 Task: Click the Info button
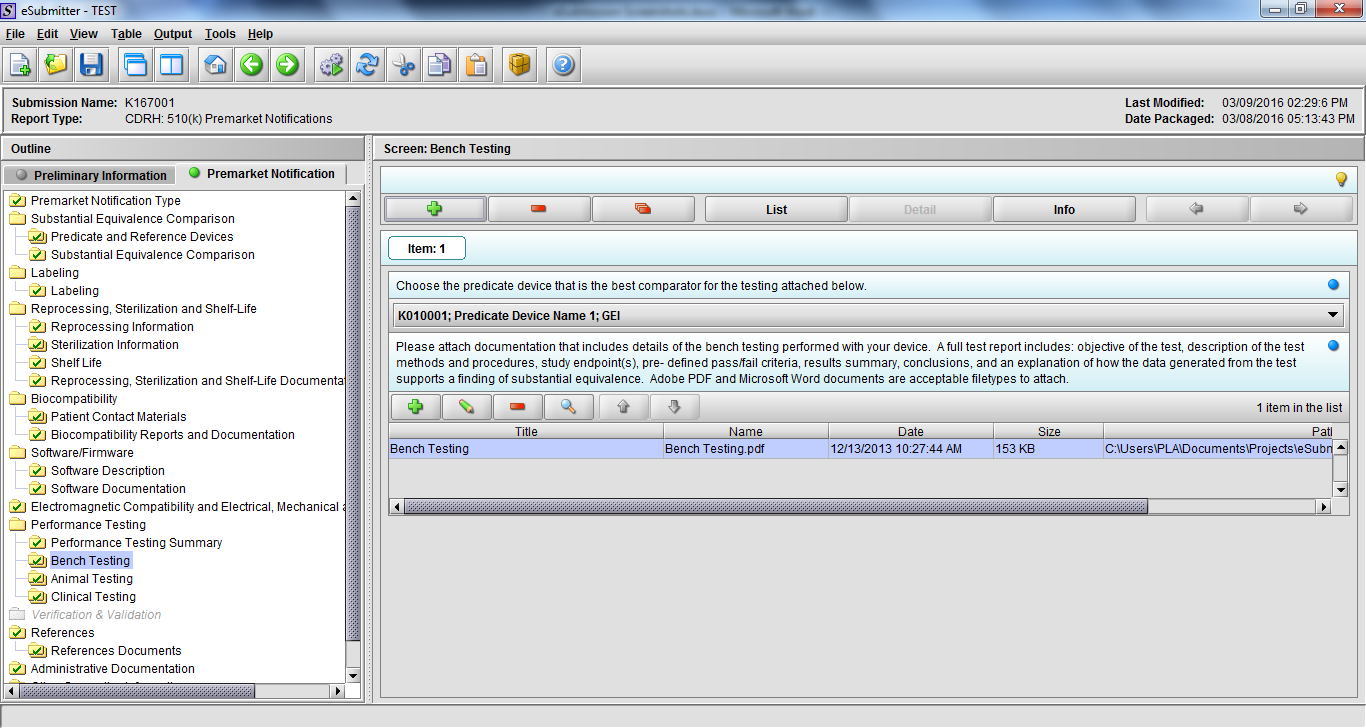click(x=1064, y=209)
